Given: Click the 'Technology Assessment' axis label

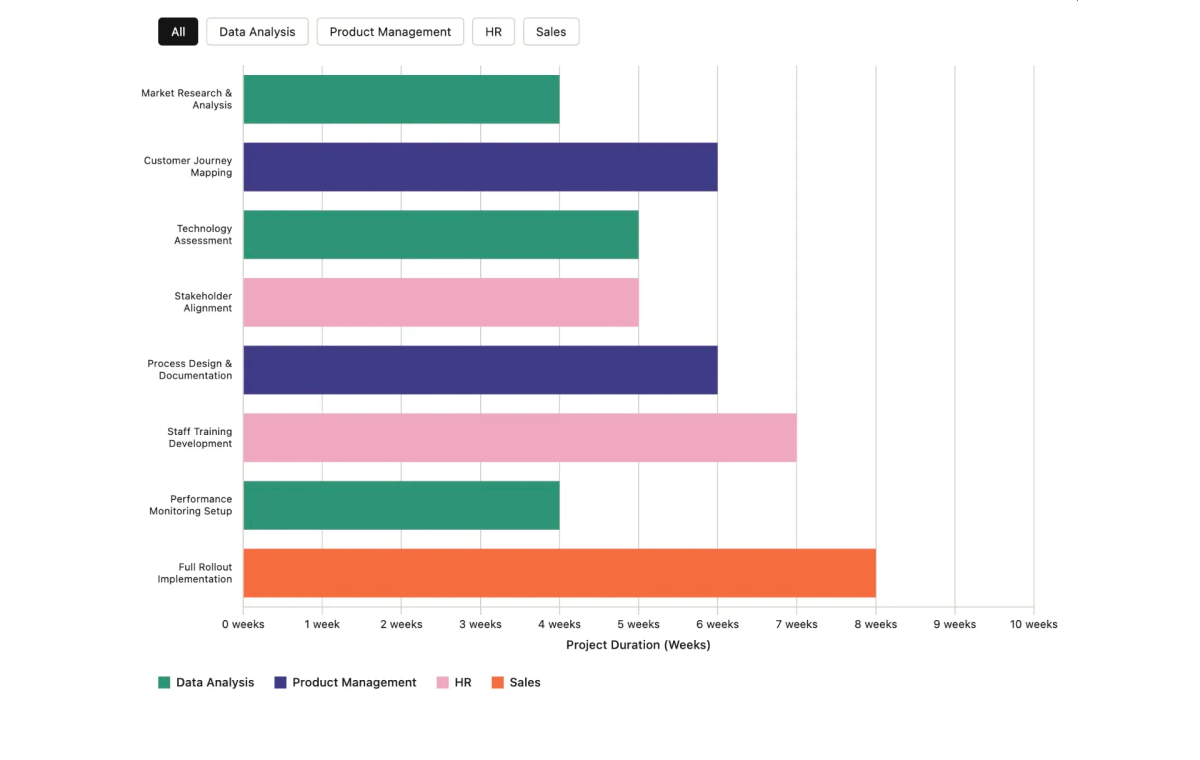Looking at the screenshot, I should [203, 234].
